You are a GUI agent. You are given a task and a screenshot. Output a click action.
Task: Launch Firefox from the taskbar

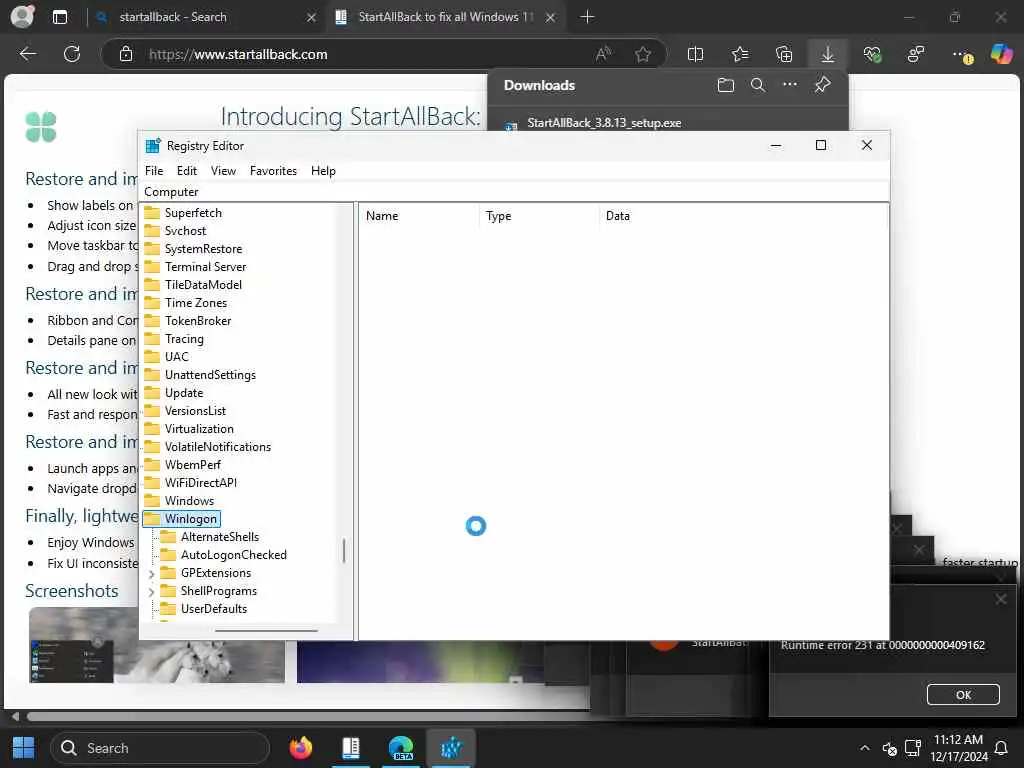tap(301, 748)
